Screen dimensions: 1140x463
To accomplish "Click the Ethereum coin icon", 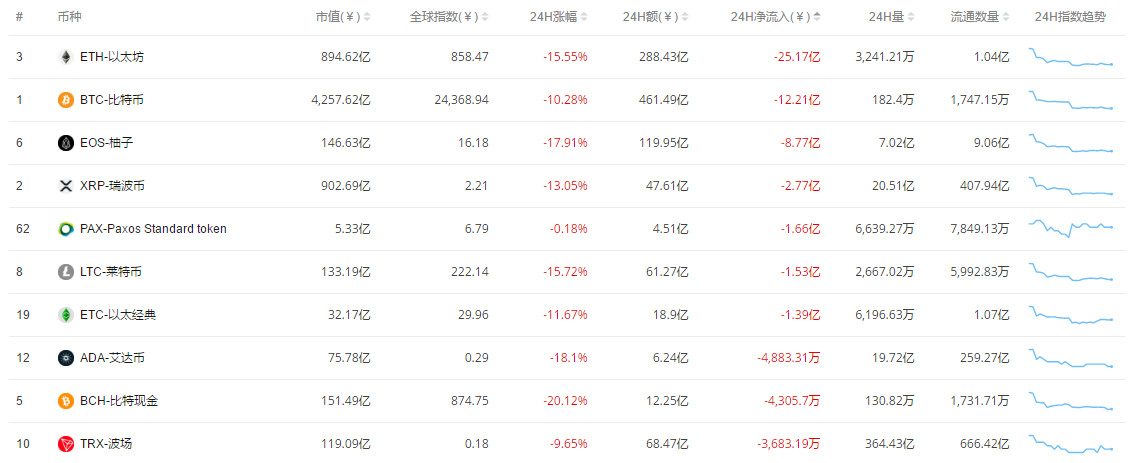I will [x=66, y=57].
